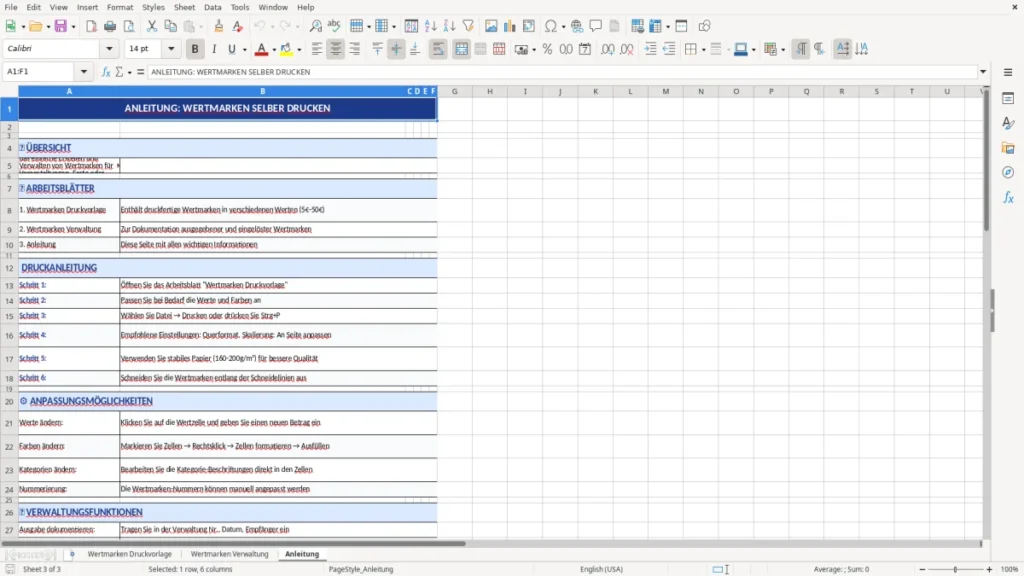Toggle align right

tap(355, 49)
